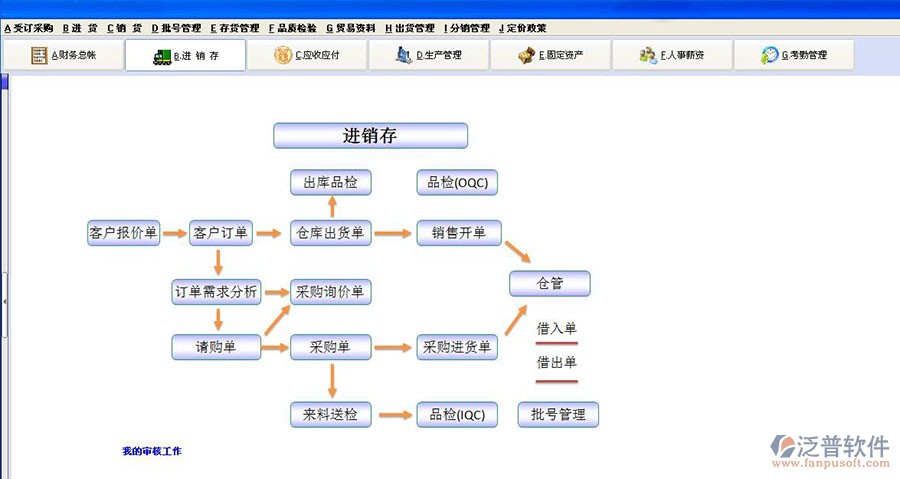Open the 借入单 link

[x=557, y=328]
